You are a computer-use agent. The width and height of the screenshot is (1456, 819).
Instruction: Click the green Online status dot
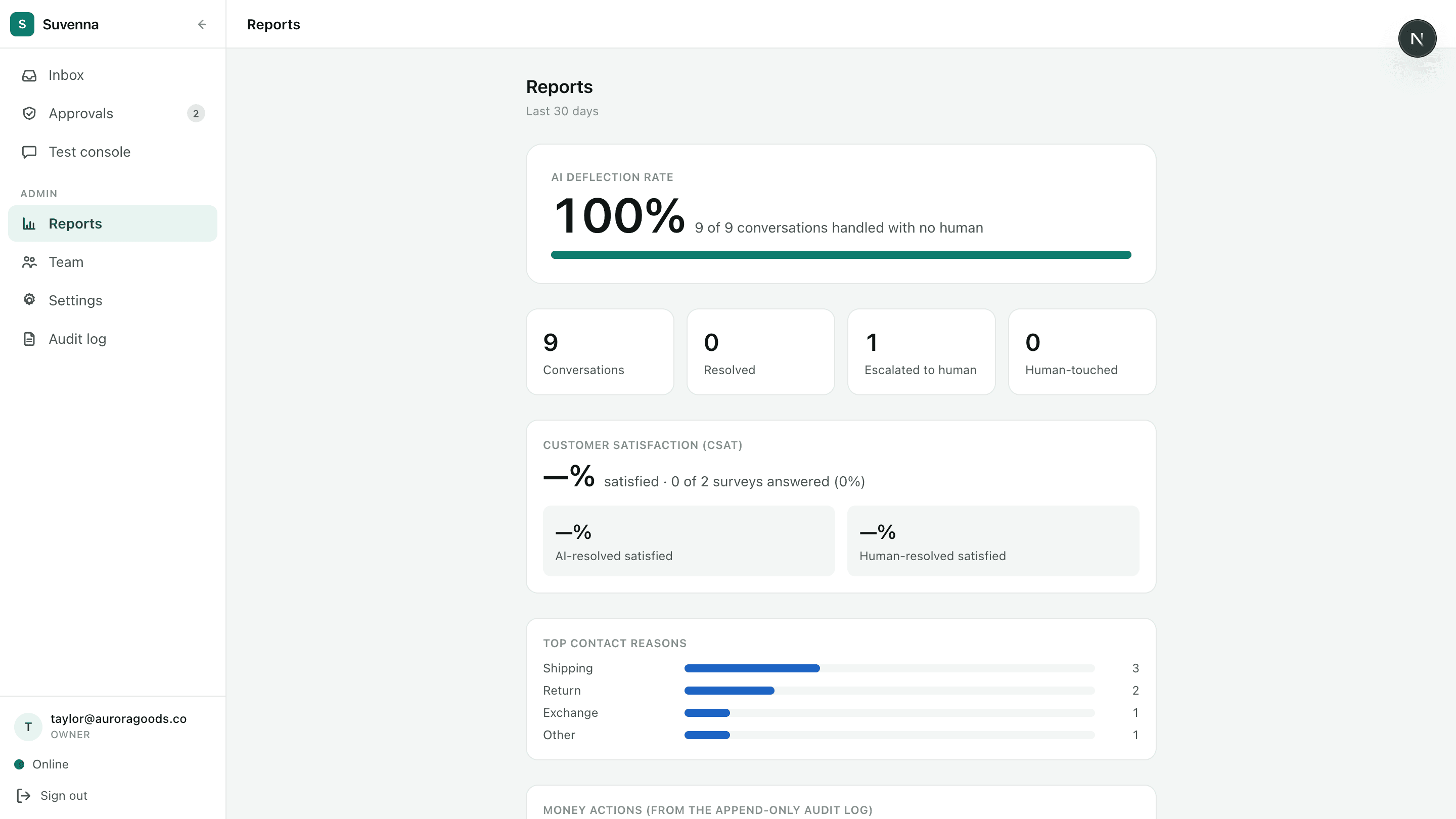(19, 764)
